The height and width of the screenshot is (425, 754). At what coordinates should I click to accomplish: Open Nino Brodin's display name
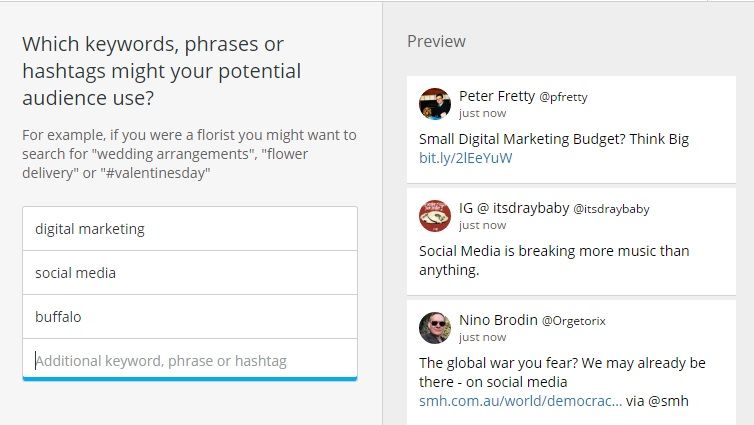coord(498,320)
